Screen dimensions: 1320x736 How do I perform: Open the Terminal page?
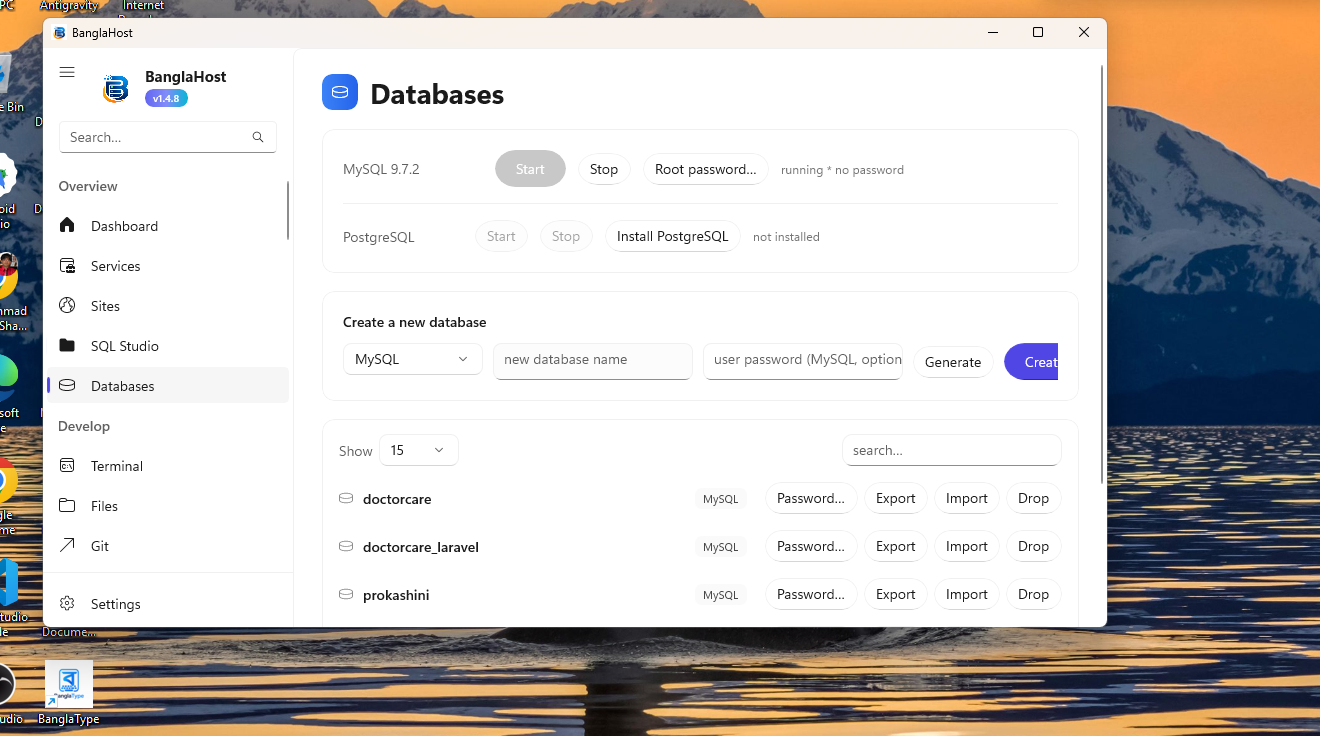coord(168,465)
